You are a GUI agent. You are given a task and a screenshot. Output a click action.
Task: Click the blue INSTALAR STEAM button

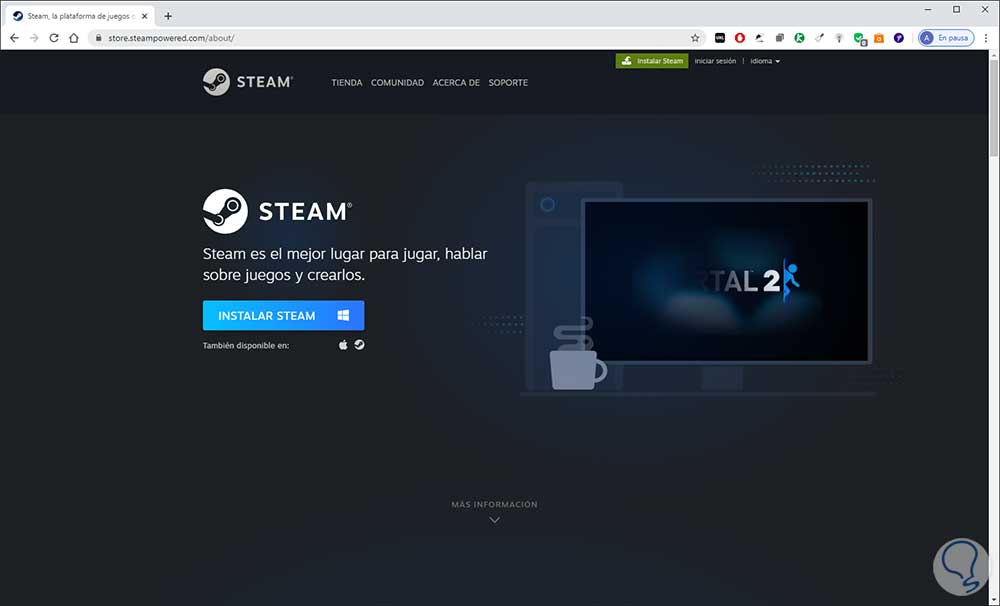point(283,315)
